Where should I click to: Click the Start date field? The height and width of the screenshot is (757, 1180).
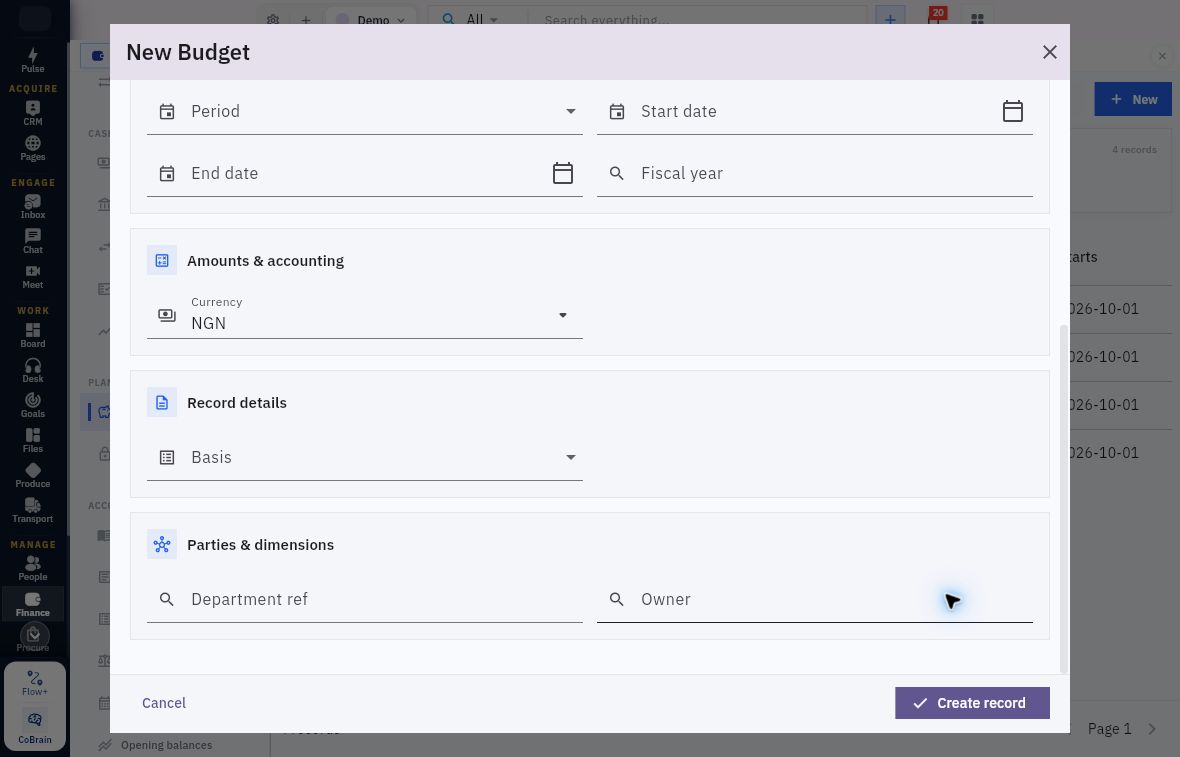tap(814, 111)
